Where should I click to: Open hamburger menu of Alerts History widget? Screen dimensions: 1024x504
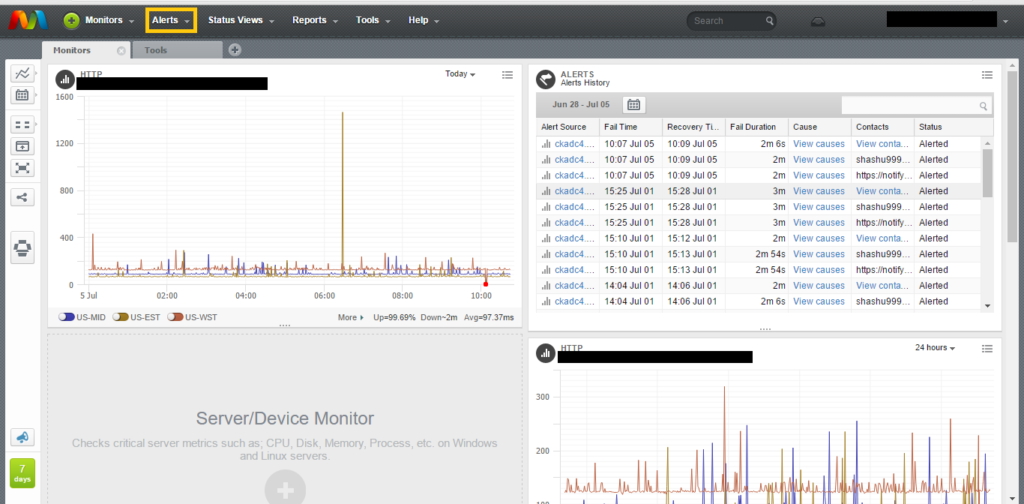point(987,75)
